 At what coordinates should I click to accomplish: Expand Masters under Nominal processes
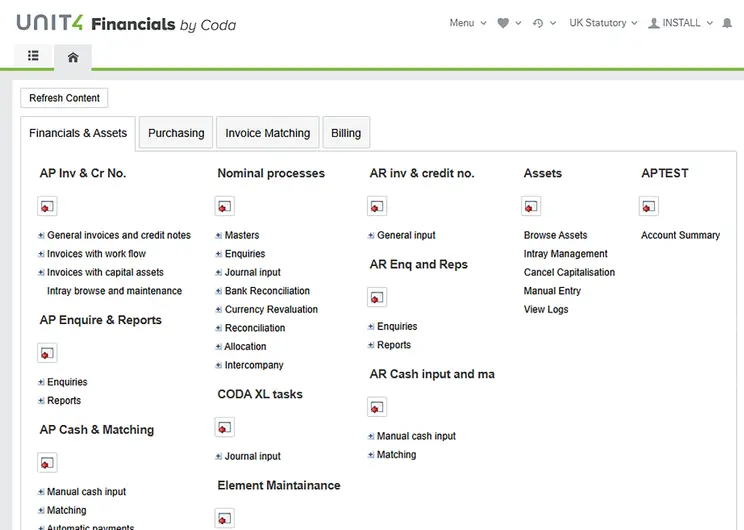click(x=219, y=235)
